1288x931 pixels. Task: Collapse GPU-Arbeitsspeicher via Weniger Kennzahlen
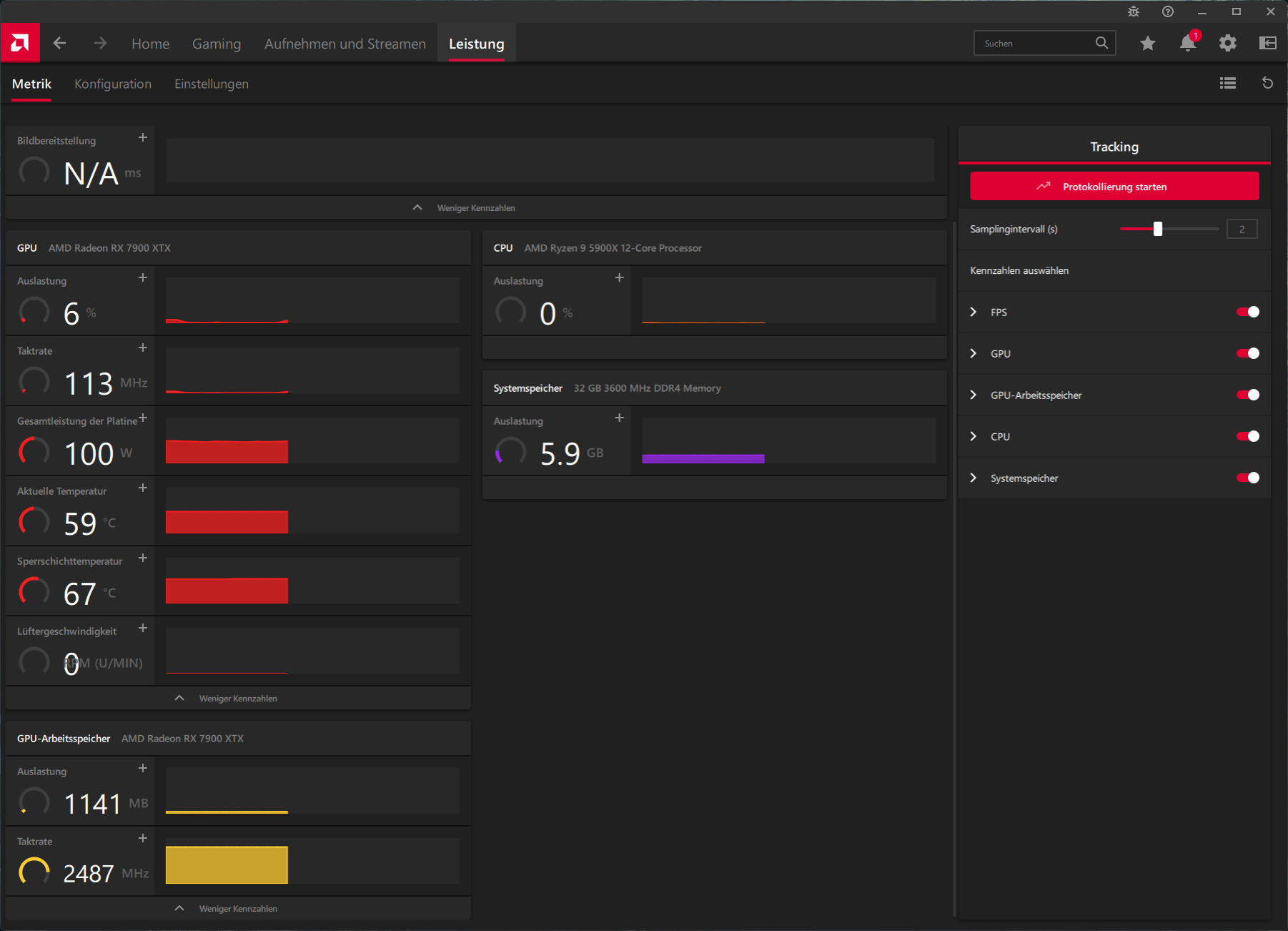[x=238, y=909]
